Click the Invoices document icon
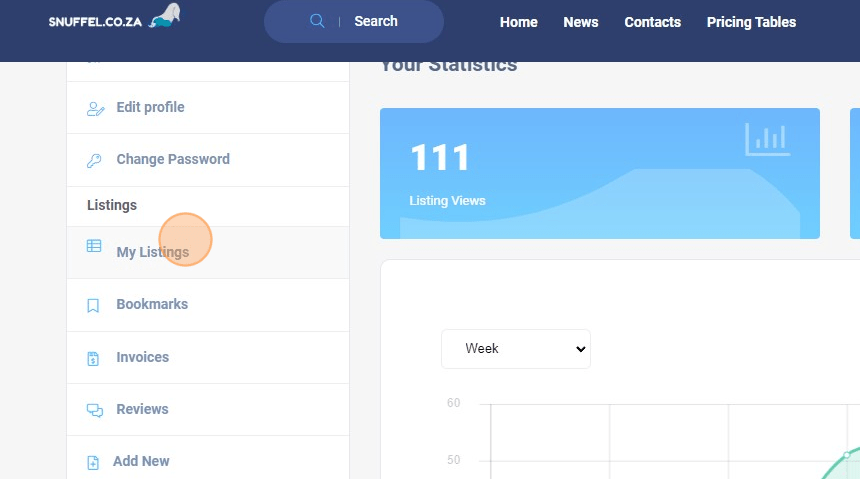 pyautogui.click(x=93, y=358)
